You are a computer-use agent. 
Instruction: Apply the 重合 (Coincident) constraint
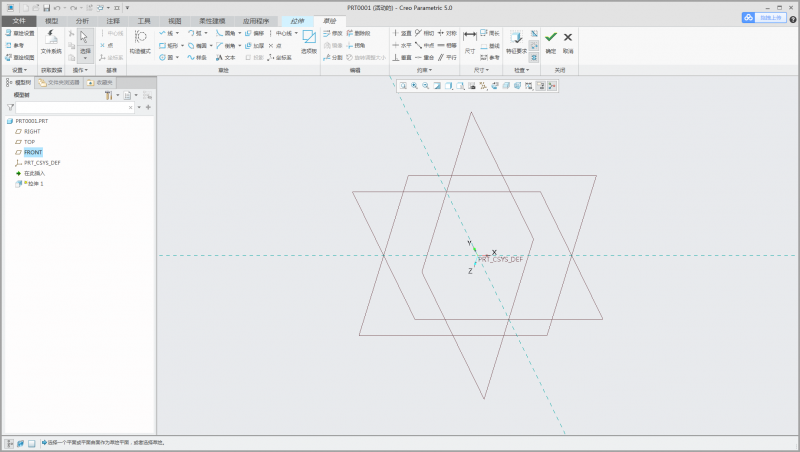(x=424, y=58)
